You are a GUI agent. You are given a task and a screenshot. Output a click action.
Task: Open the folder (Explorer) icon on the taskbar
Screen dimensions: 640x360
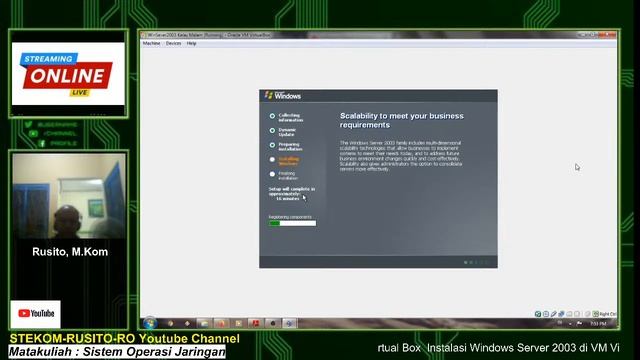[x=204, y=324]
